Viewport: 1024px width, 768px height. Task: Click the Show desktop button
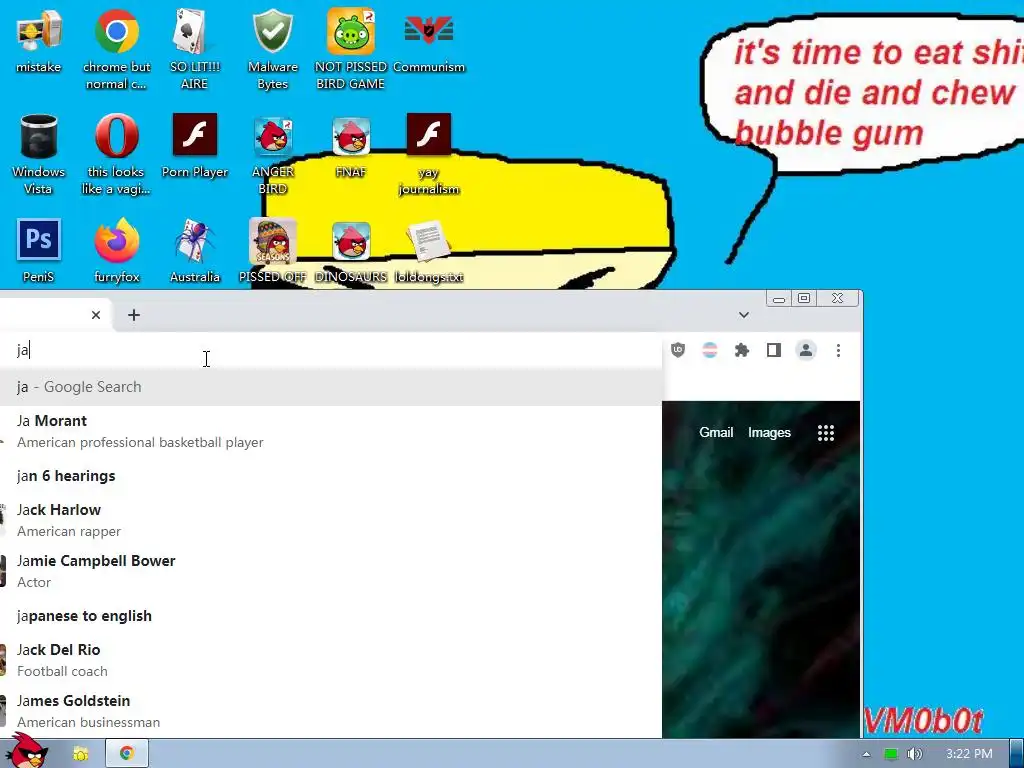pyautogui.click(x=1017, y=754)
